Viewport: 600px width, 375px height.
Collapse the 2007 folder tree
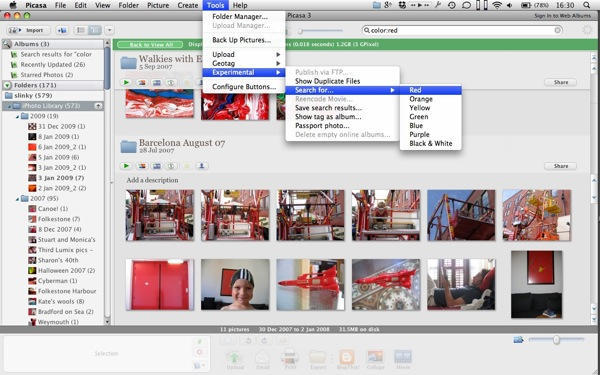coord(18,199)
